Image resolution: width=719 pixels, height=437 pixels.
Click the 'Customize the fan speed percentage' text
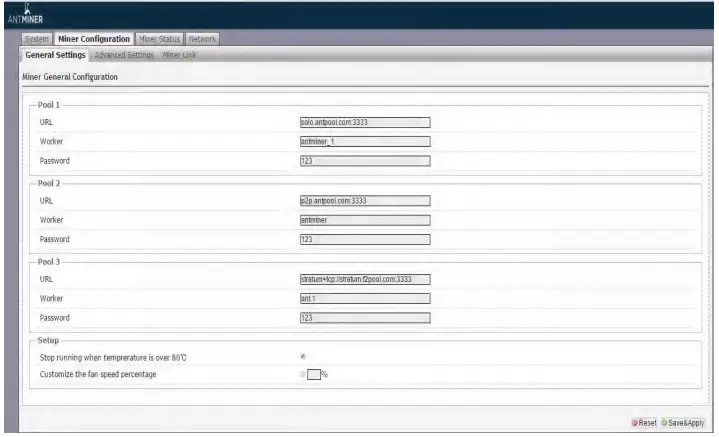pyautogui.click(x=98, y=374)
